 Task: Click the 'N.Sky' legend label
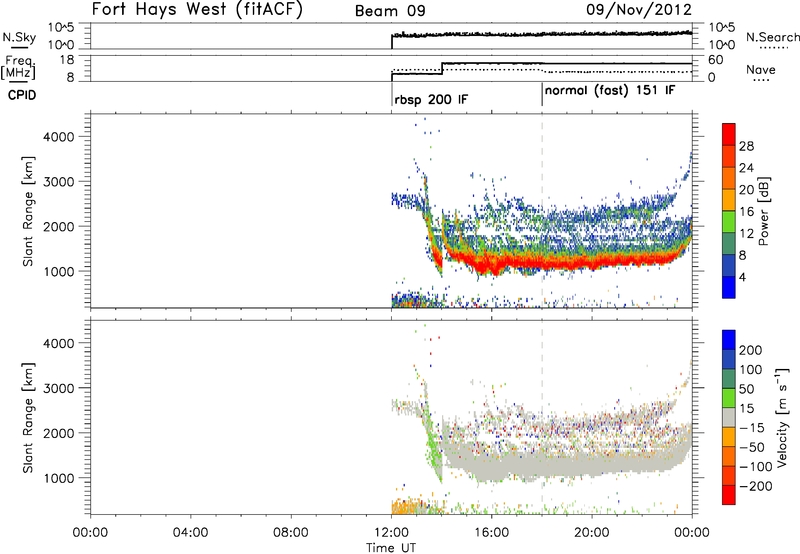coord(19,38)
